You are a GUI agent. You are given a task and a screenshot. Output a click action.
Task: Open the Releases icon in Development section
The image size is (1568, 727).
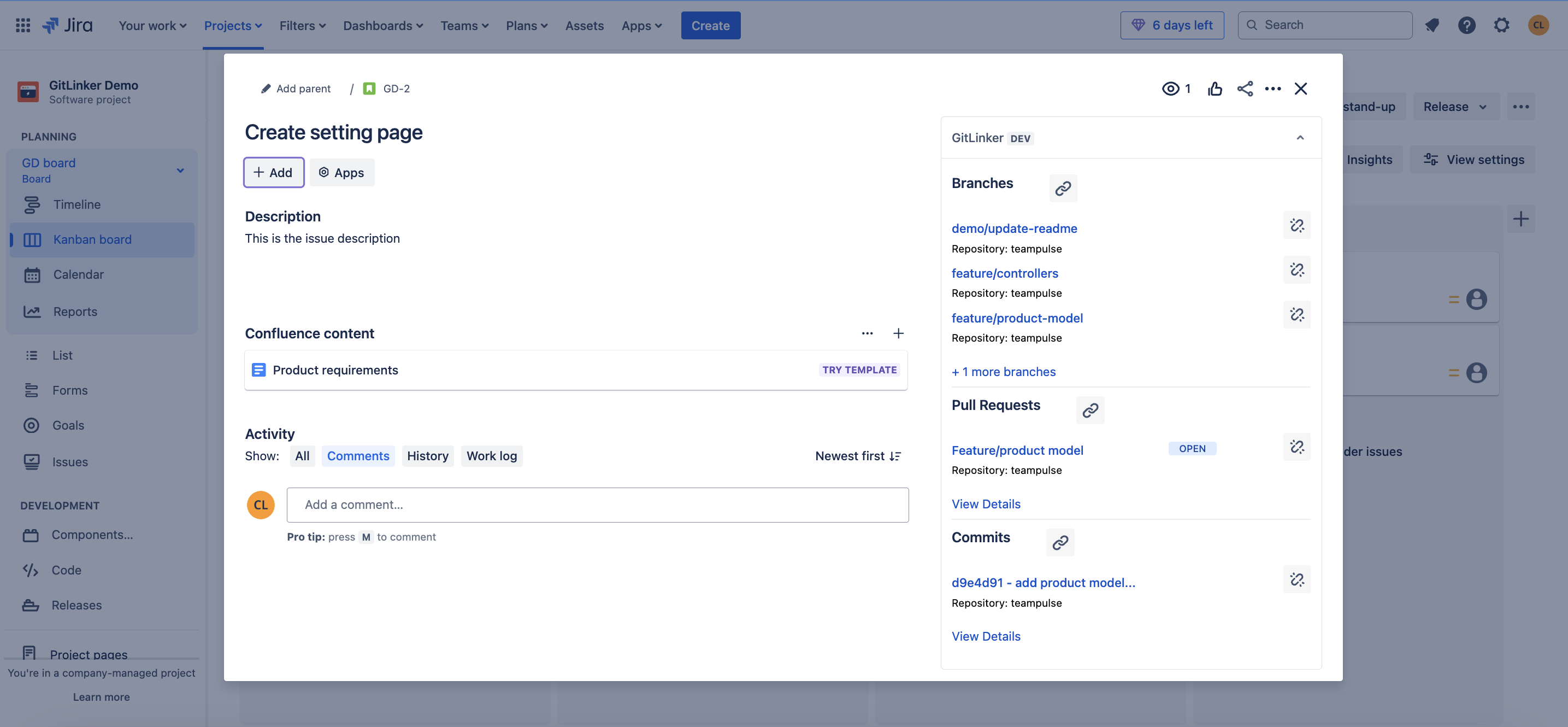coord(32,605)
